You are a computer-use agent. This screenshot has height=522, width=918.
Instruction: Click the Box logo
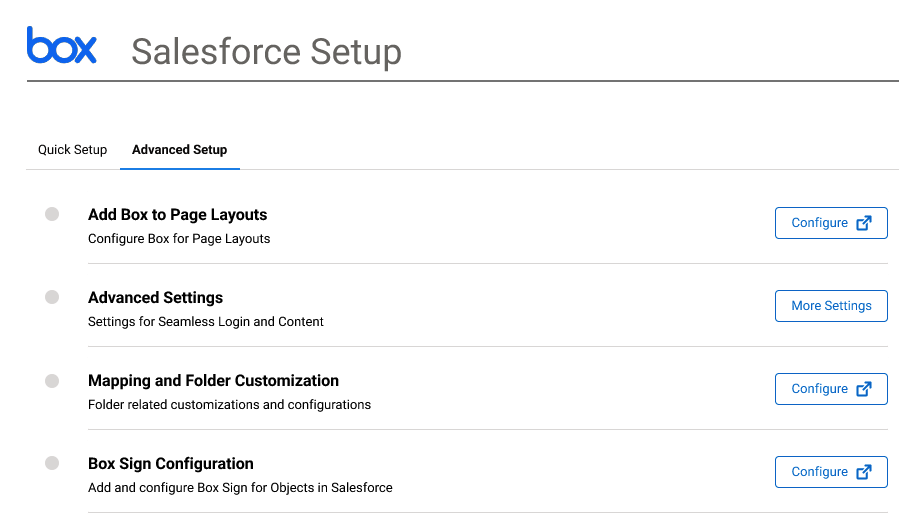(x=61, y=45)
